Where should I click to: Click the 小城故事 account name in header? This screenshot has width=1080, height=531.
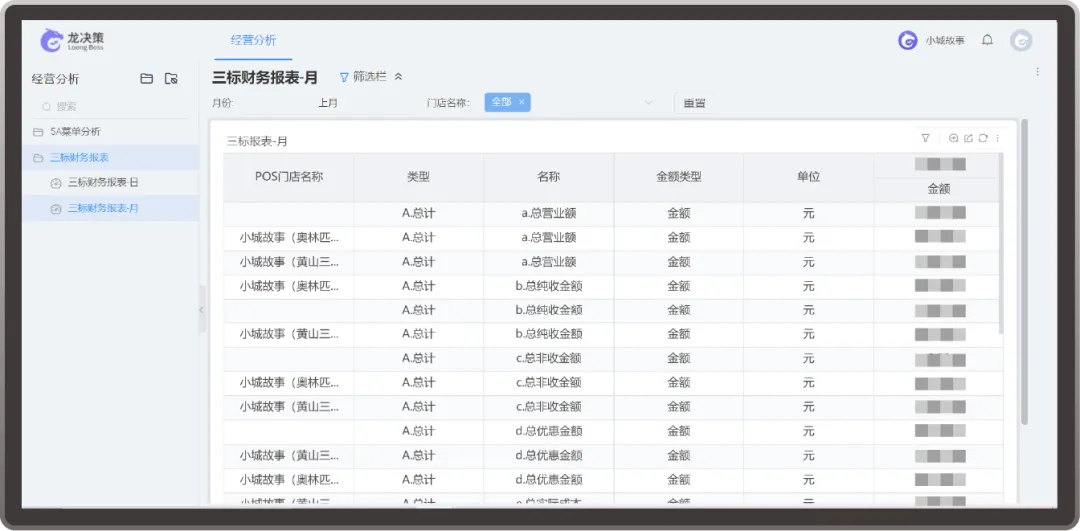coord(945,41)
